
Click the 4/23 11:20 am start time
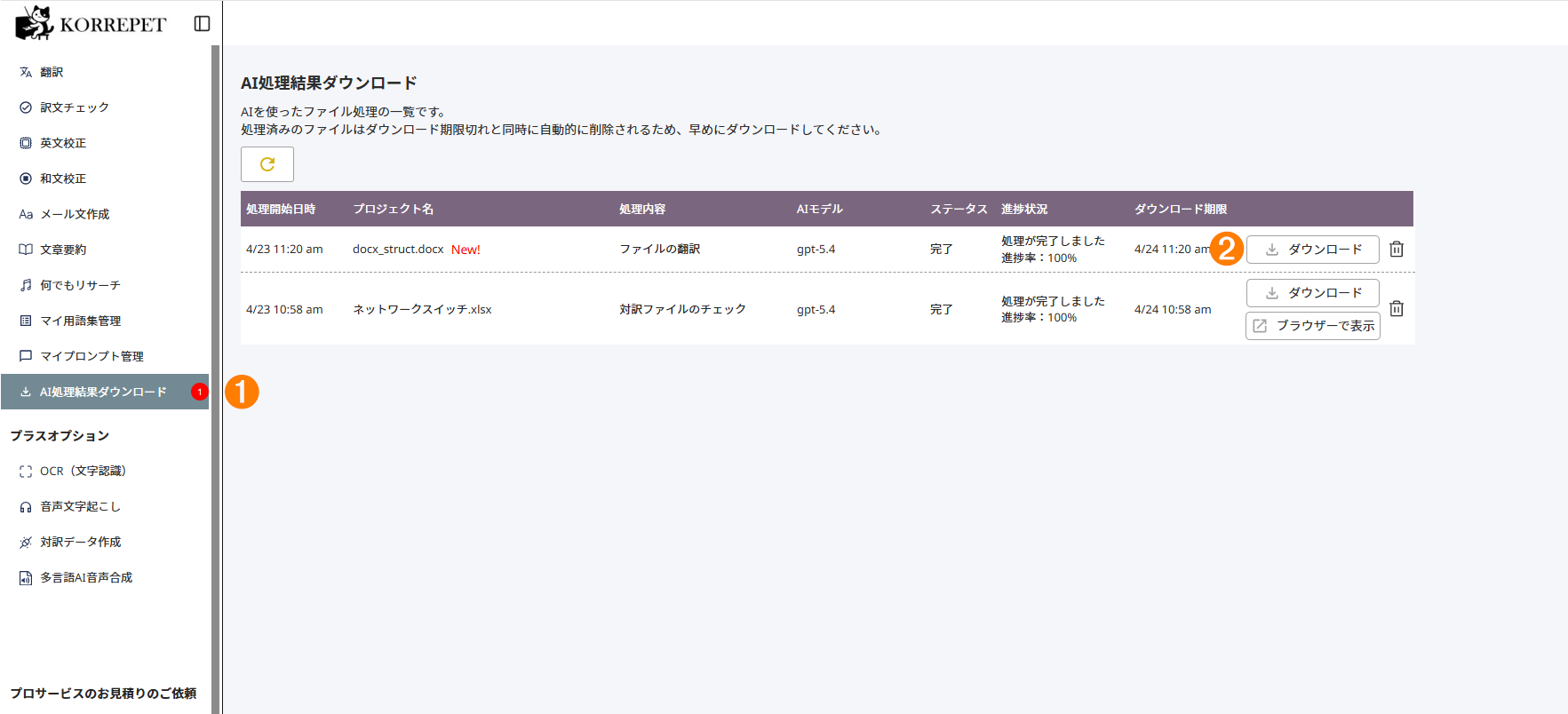[x=284, y=250]
